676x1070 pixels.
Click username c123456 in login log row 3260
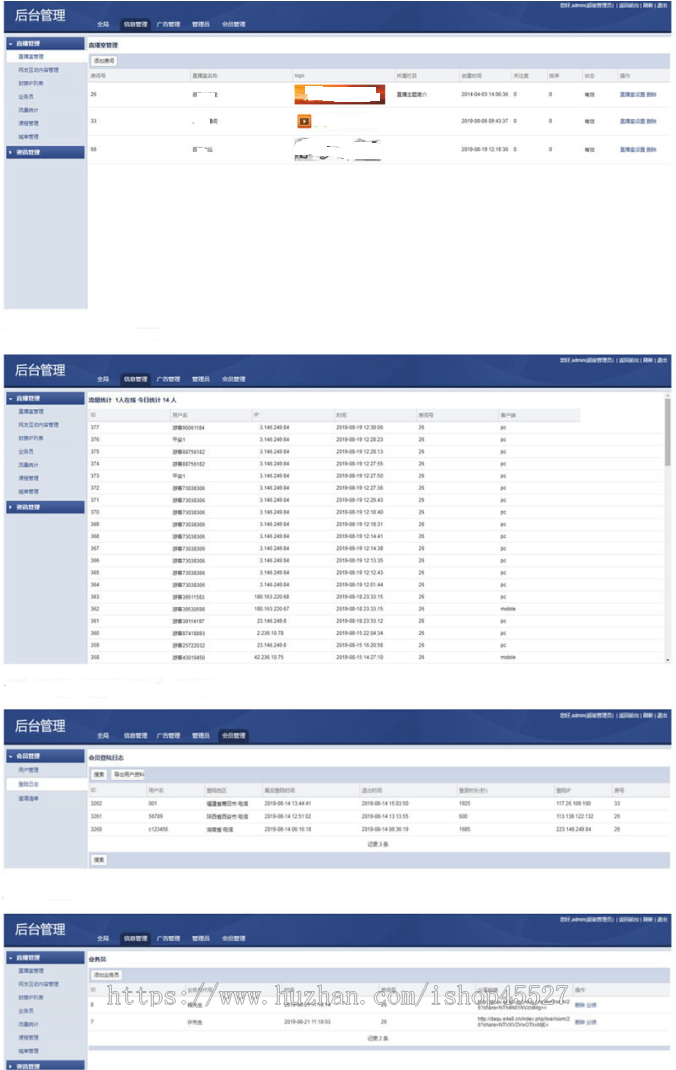(x=158, y=829)
